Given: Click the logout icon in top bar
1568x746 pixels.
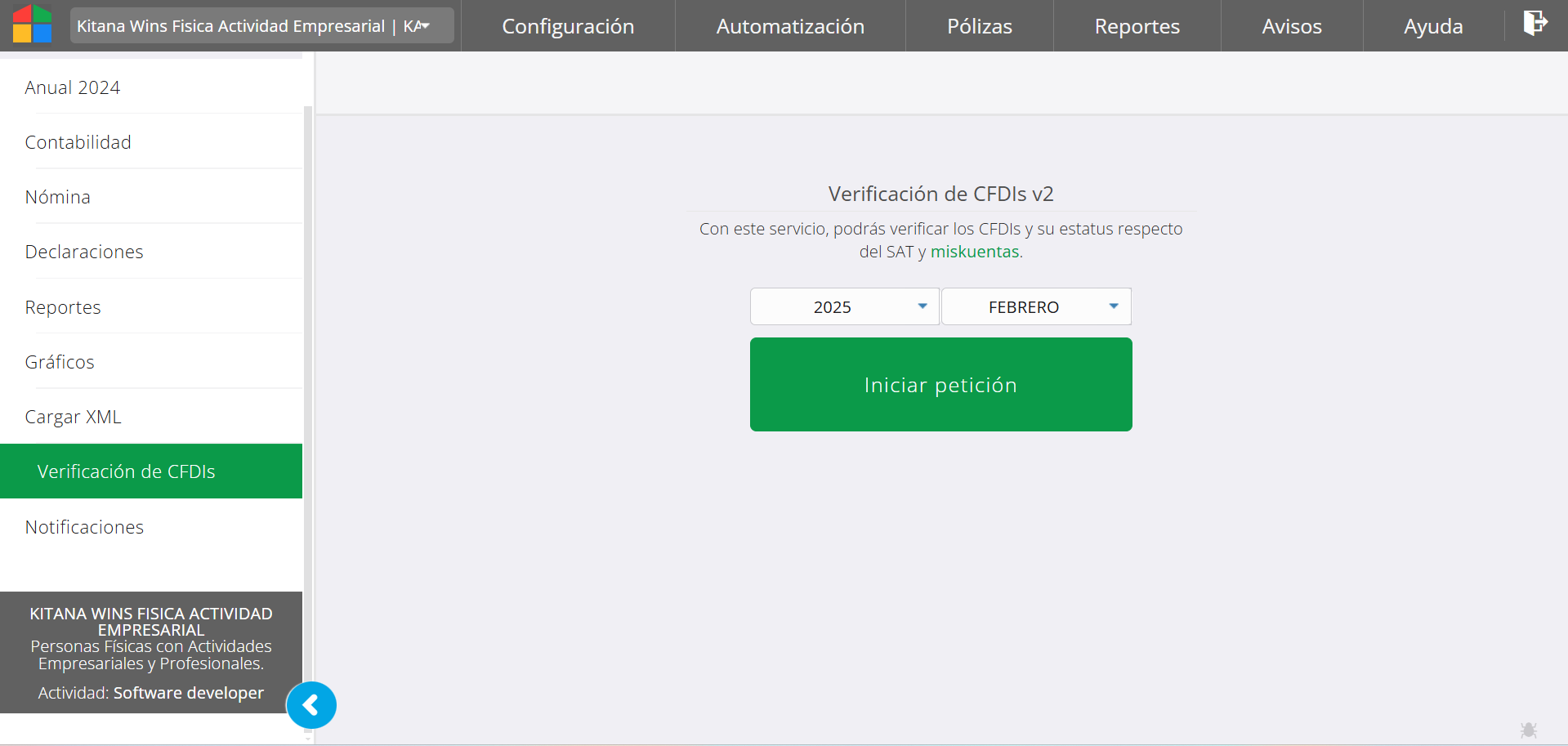Looking at the screenshot, I should coord(1534,23).
